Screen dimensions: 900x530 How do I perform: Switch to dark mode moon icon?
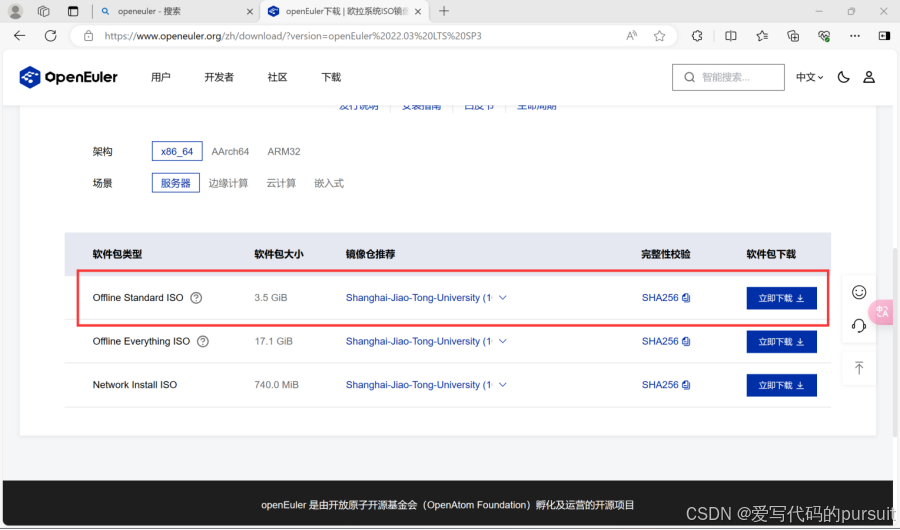(x=843, y=77)
